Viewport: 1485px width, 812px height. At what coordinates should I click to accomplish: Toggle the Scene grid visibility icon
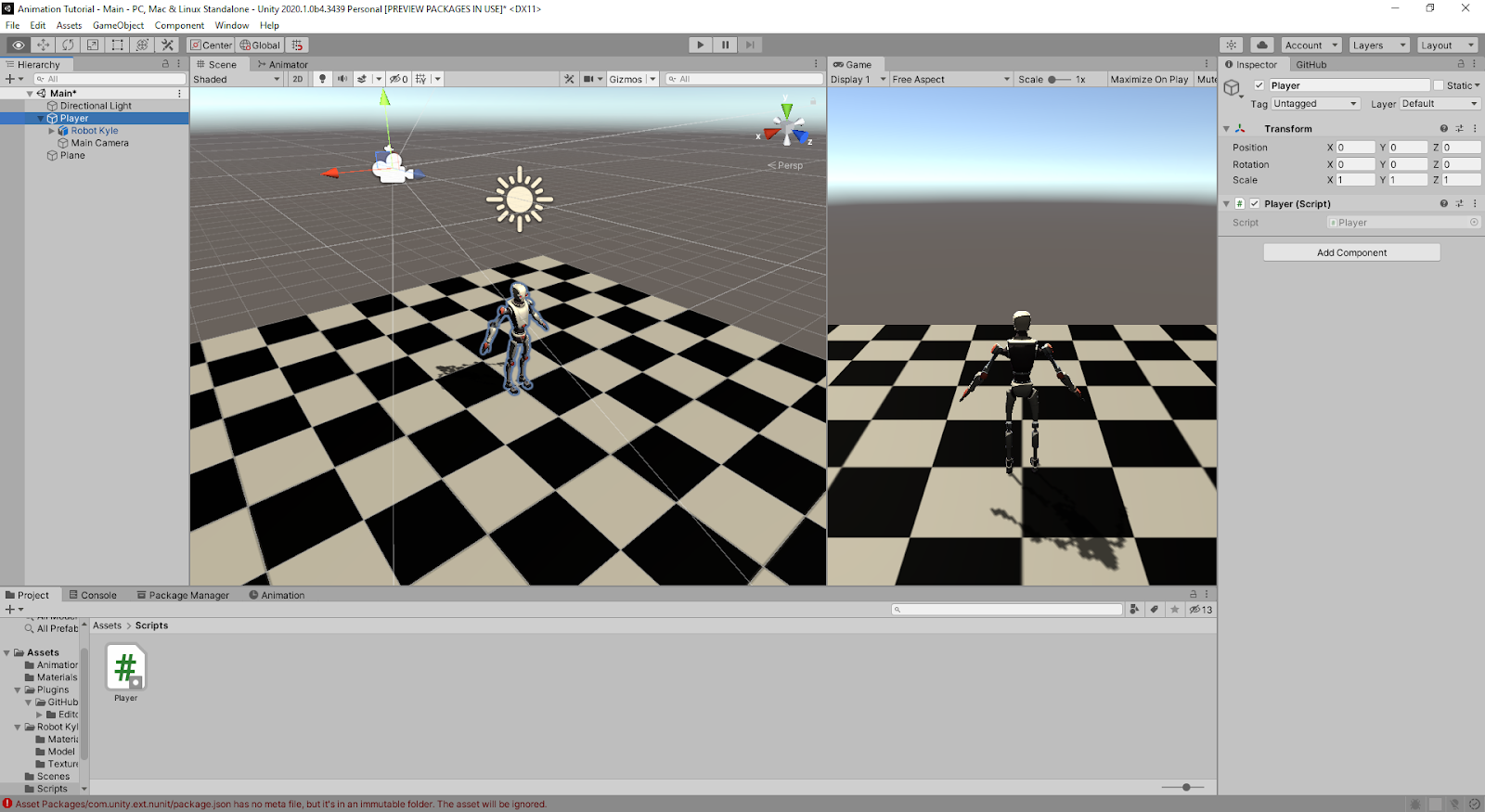click(421, 79)
